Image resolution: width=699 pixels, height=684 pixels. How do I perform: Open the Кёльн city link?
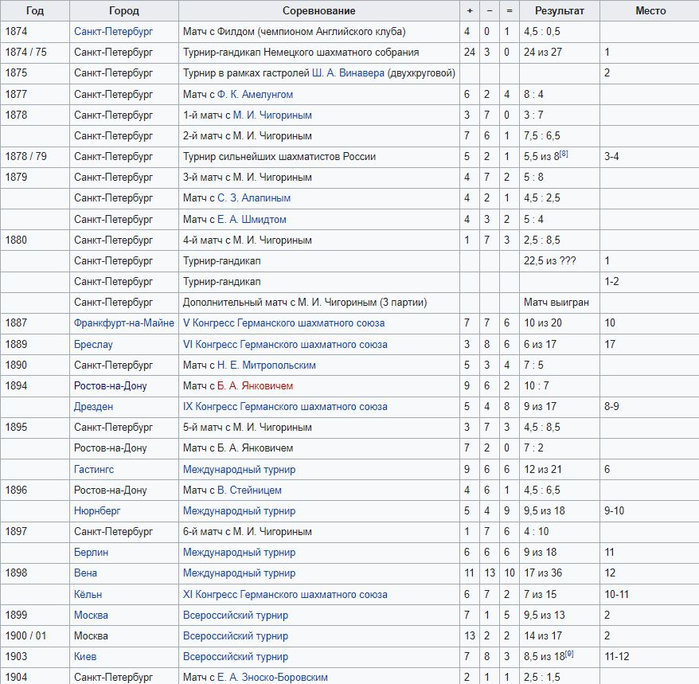88,595
